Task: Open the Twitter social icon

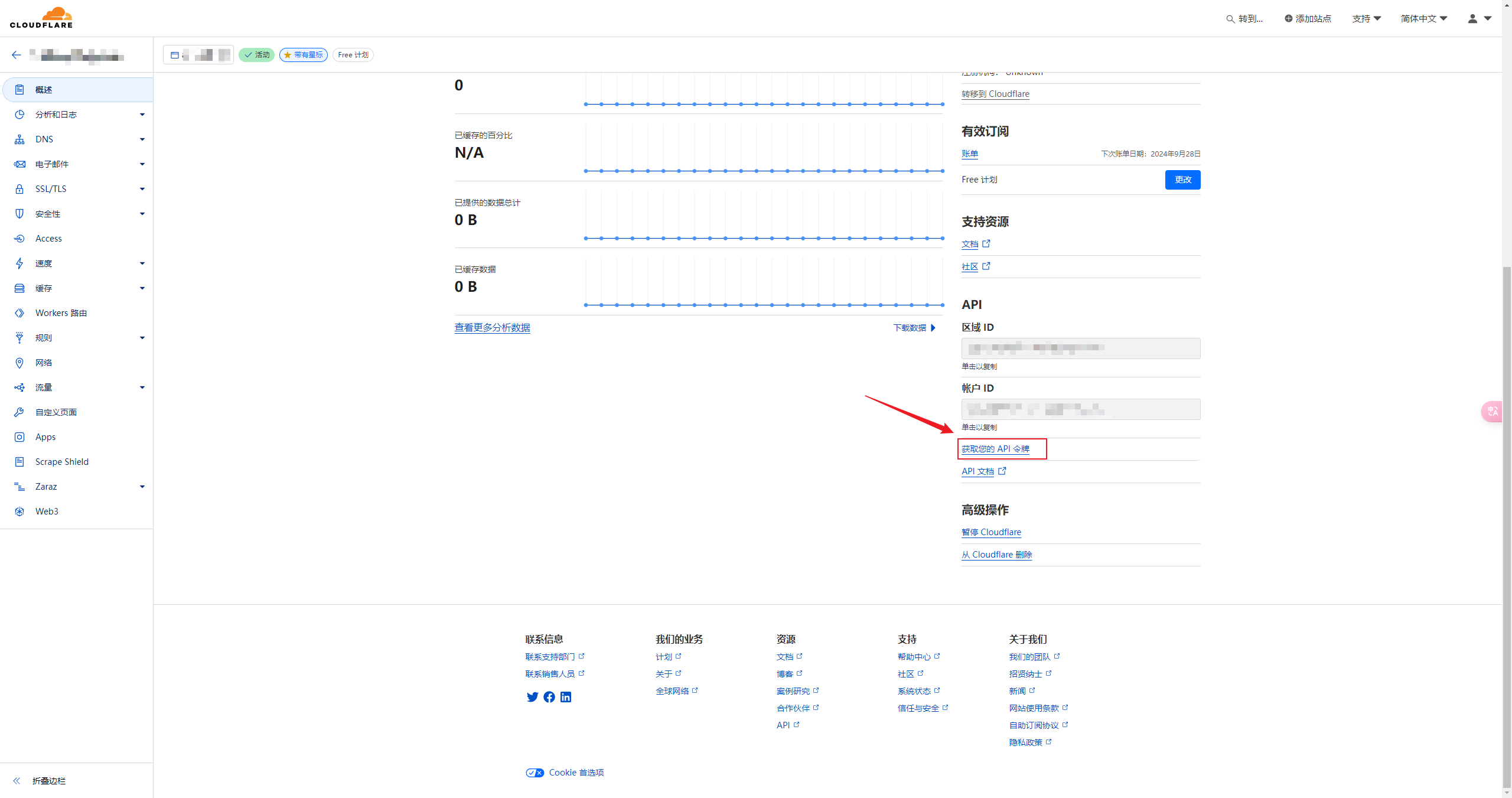Action: [x=532, y=697]
